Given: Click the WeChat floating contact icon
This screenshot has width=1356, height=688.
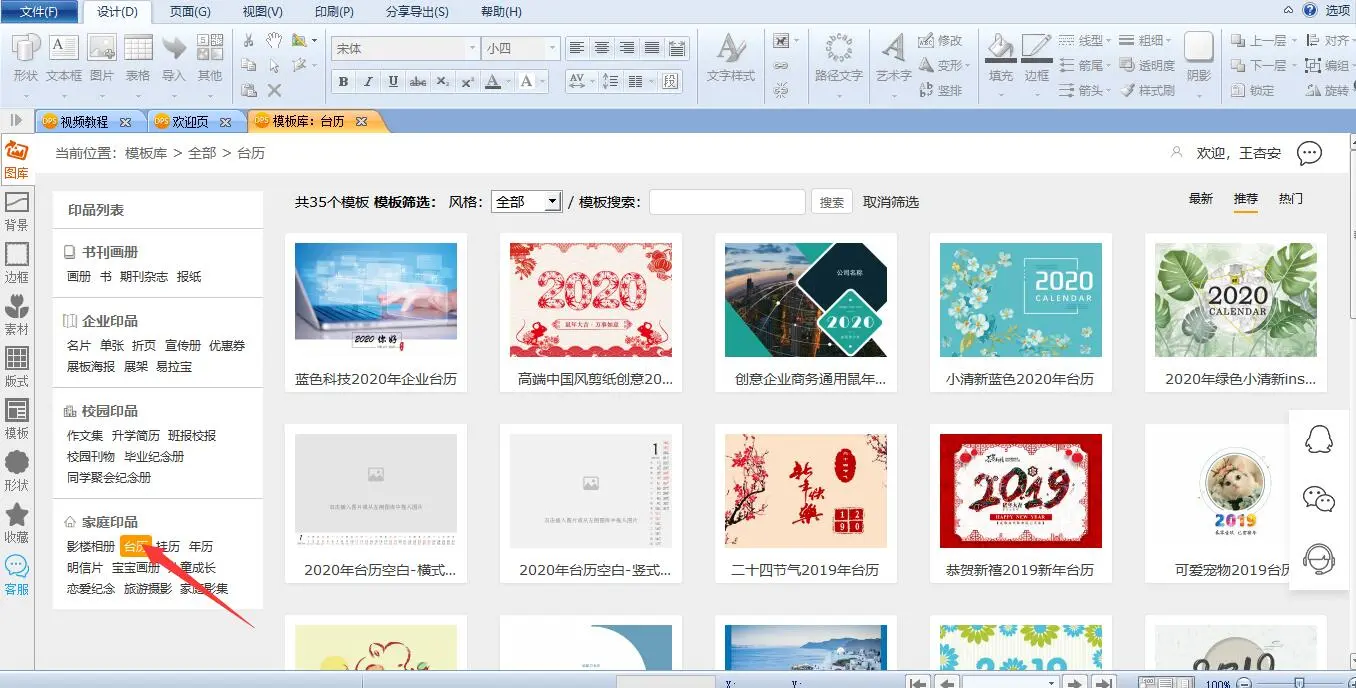Looking at the screenshot, I should coord(1319,498).
